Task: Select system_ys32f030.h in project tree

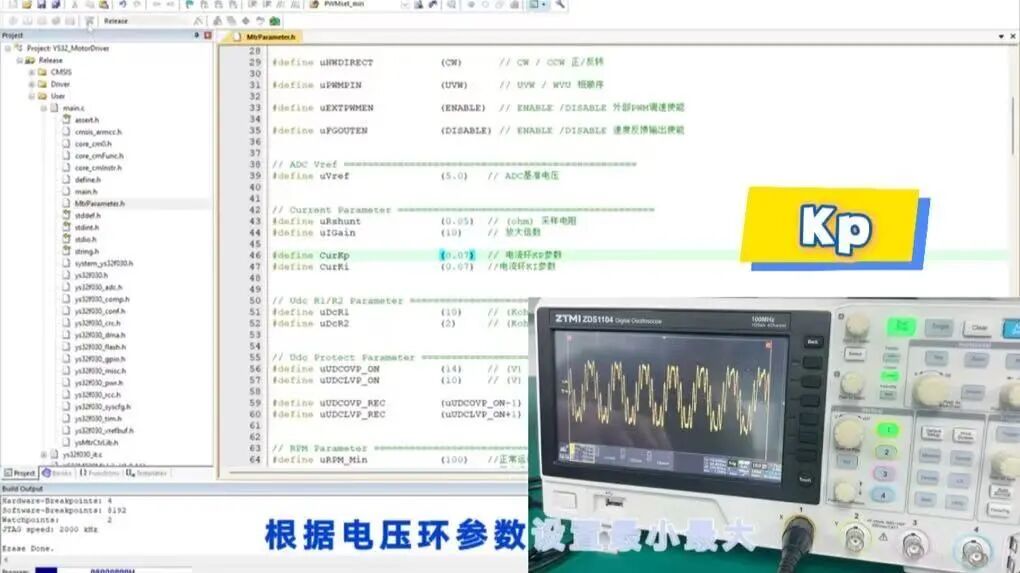Action: [x=103, y=263]
